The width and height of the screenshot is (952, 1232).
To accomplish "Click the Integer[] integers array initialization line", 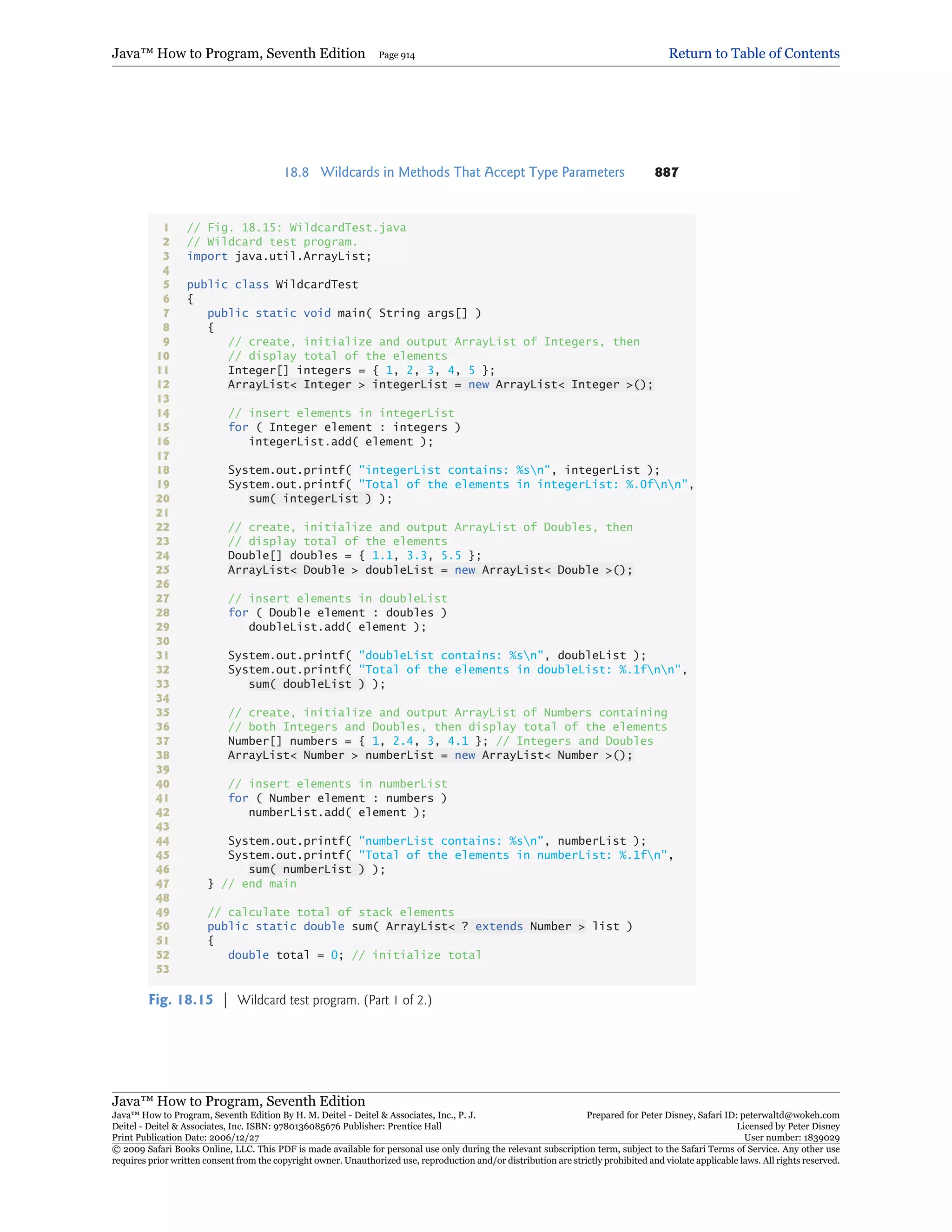I will click(x=361, y=370).
